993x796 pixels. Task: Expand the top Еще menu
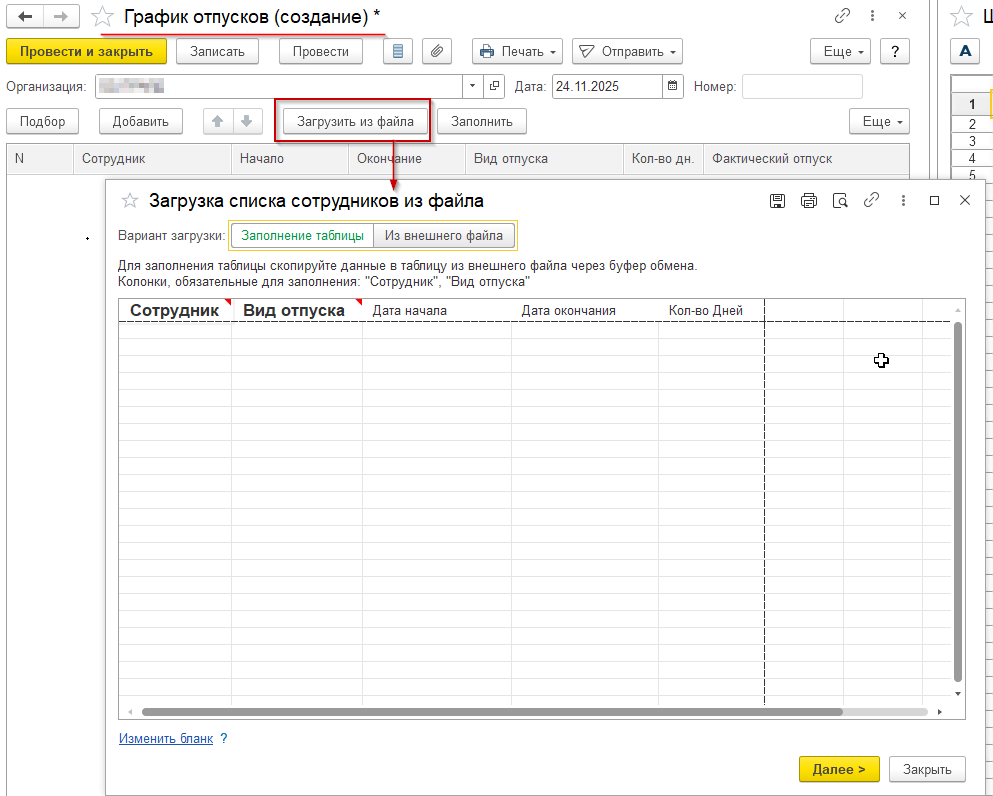point(840,51)
